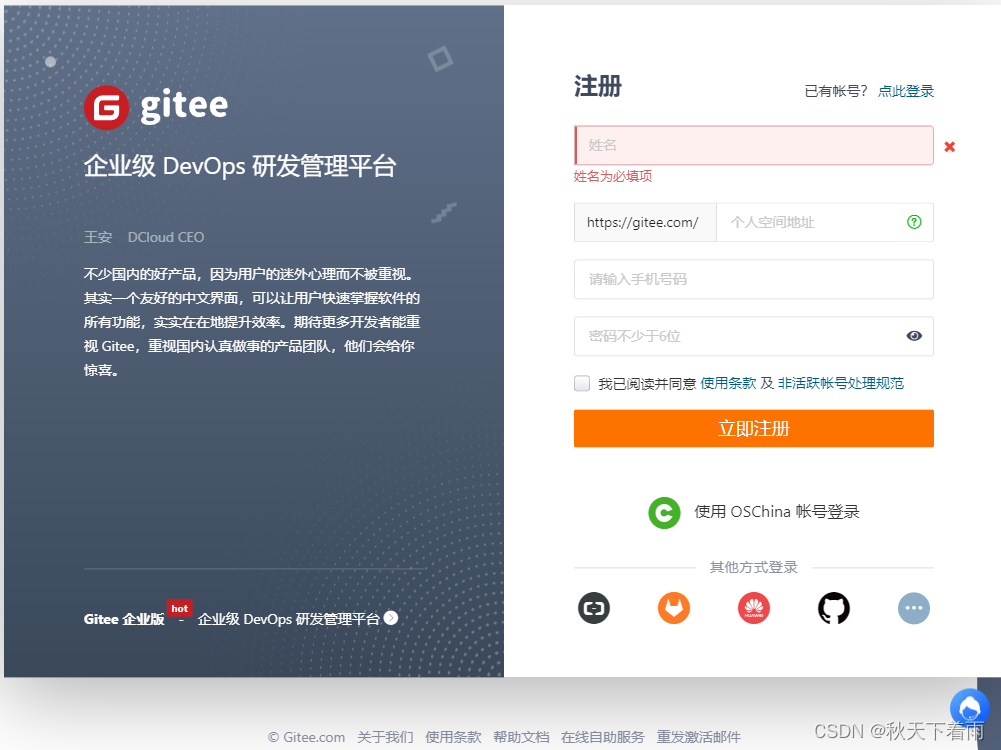
Task: Open footer link 重发激活邮件
Action: (x=698, y=737)
